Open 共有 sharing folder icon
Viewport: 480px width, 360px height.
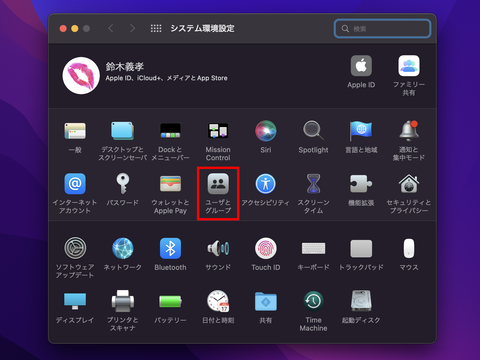[266, 301]
